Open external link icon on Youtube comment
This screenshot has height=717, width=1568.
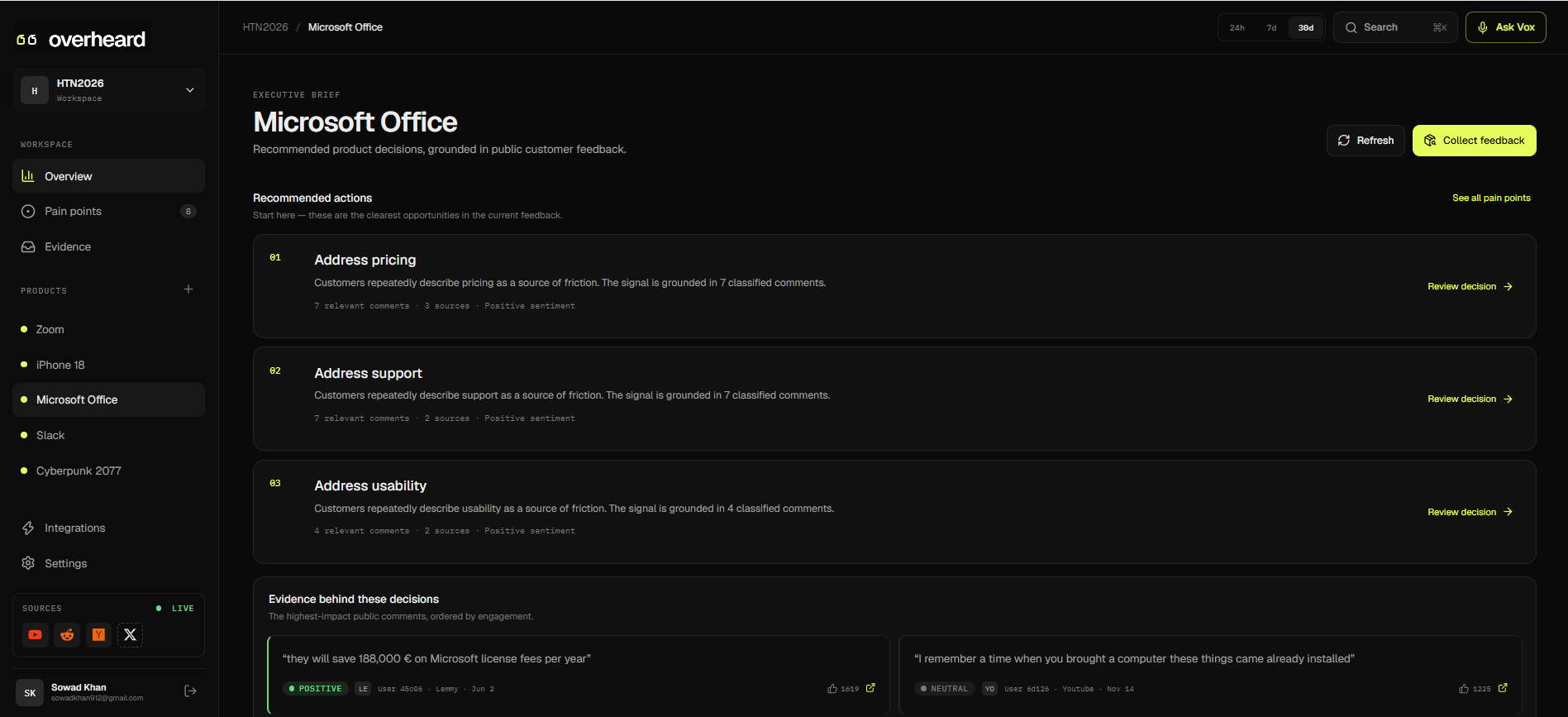coord(1503,688)
